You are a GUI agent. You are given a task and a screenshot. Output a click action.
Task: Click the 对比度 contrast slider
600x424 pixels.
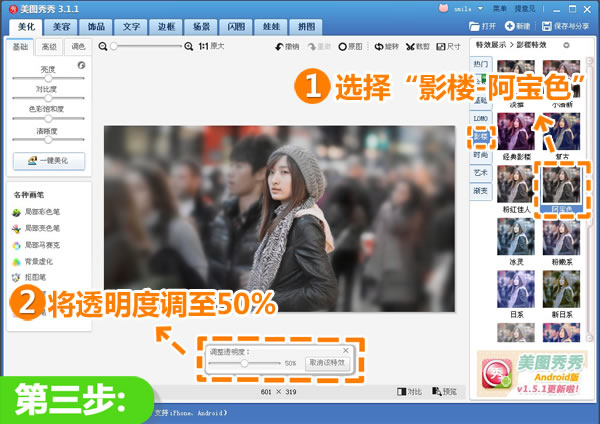pos(48,98)
